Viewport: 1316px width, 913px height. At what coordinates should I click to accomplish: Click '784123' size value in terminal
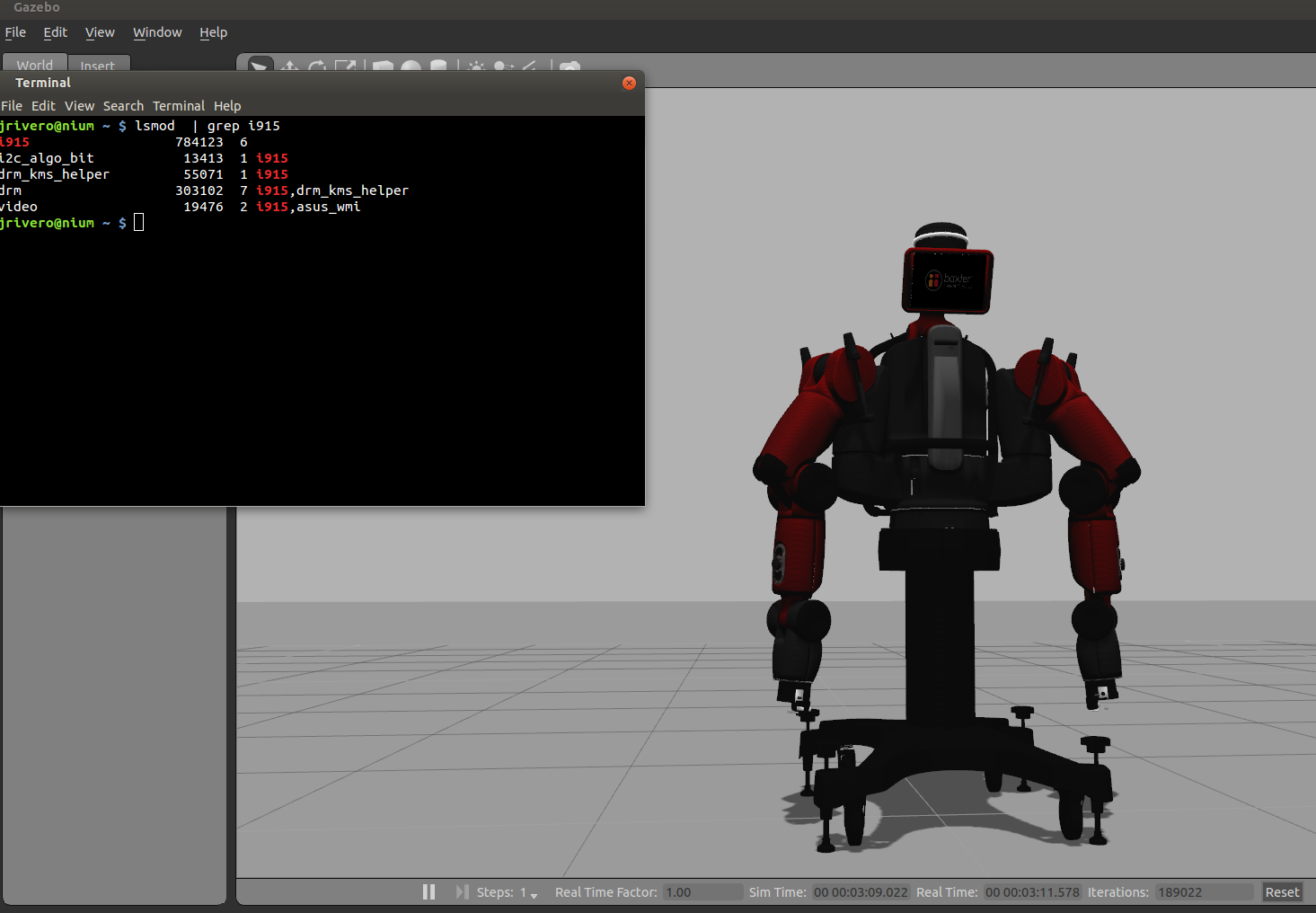199,142
